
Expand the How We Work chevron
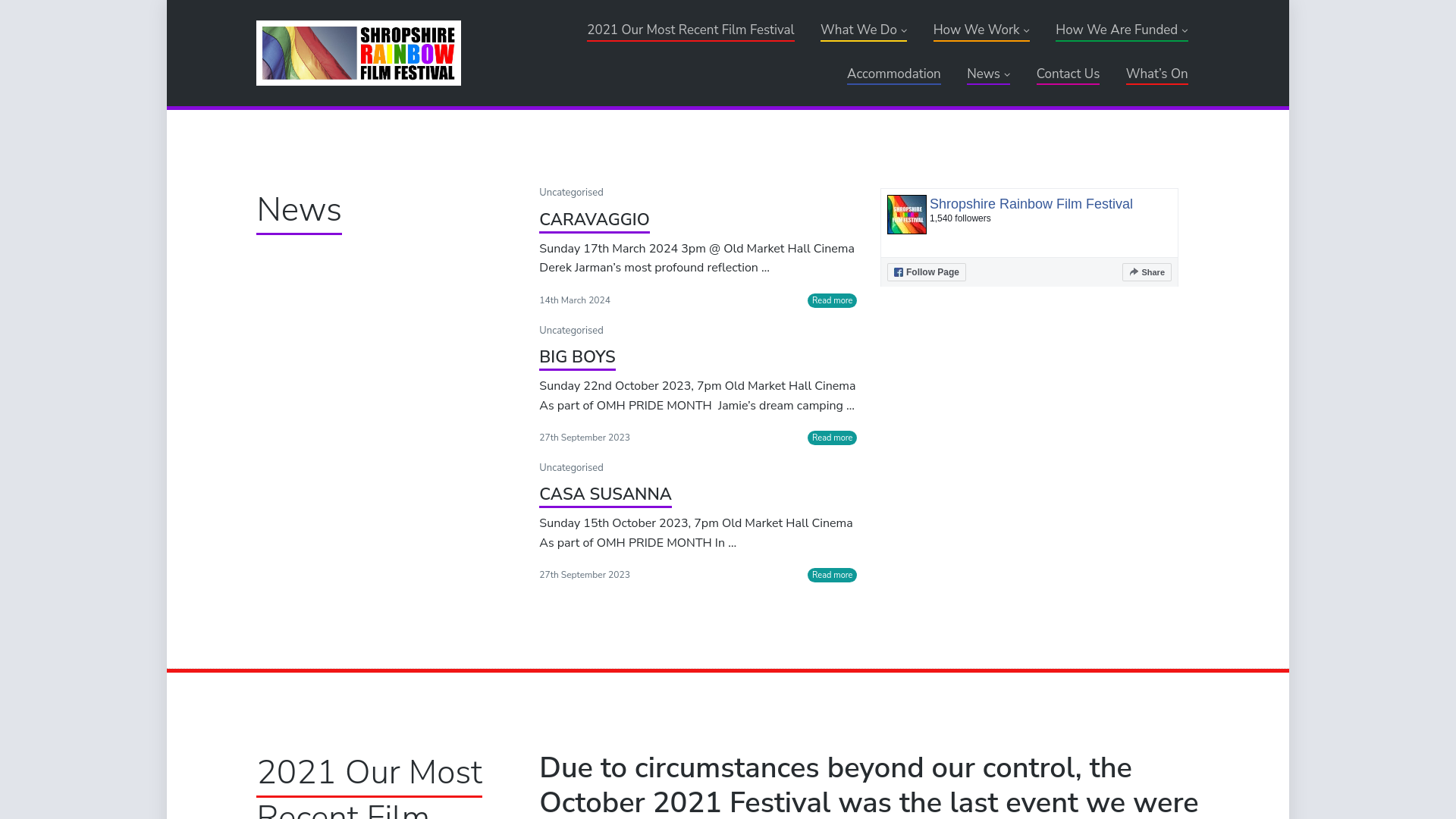[x=1026, y=31]
